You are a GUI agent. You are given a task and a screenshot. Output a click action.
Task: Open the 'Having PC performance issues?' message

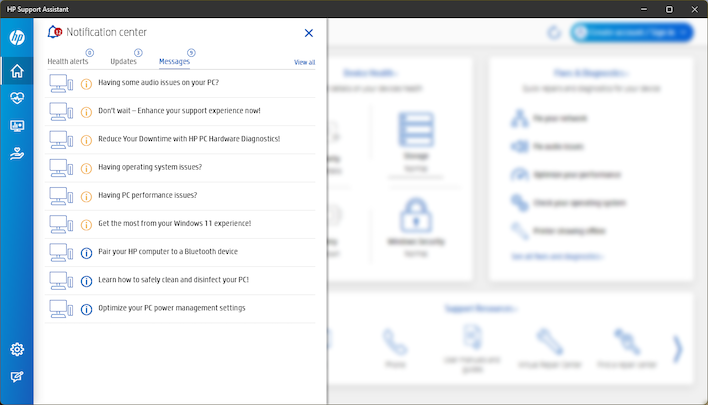coord(147,195)
